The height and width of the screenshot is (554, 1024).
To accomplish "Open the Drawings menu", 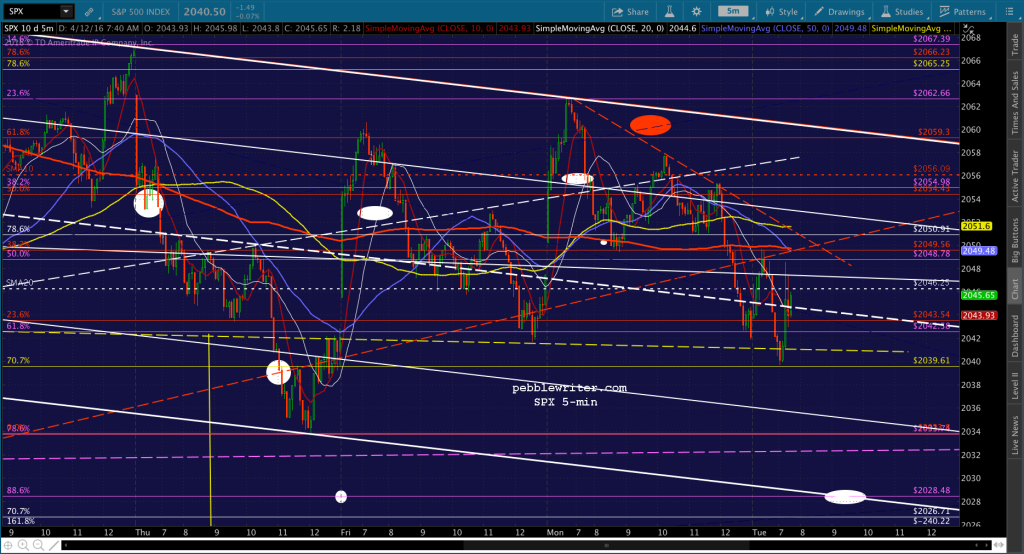I will coord(839,12).
